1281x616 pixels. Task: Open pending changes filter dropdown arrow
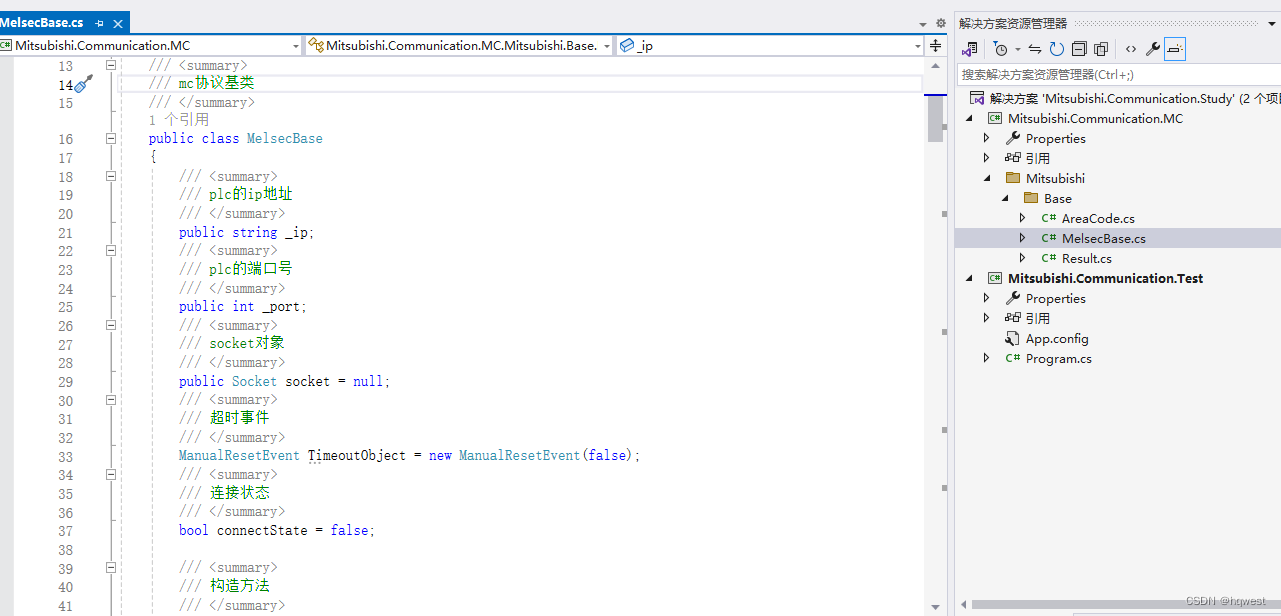(1017, 49)
